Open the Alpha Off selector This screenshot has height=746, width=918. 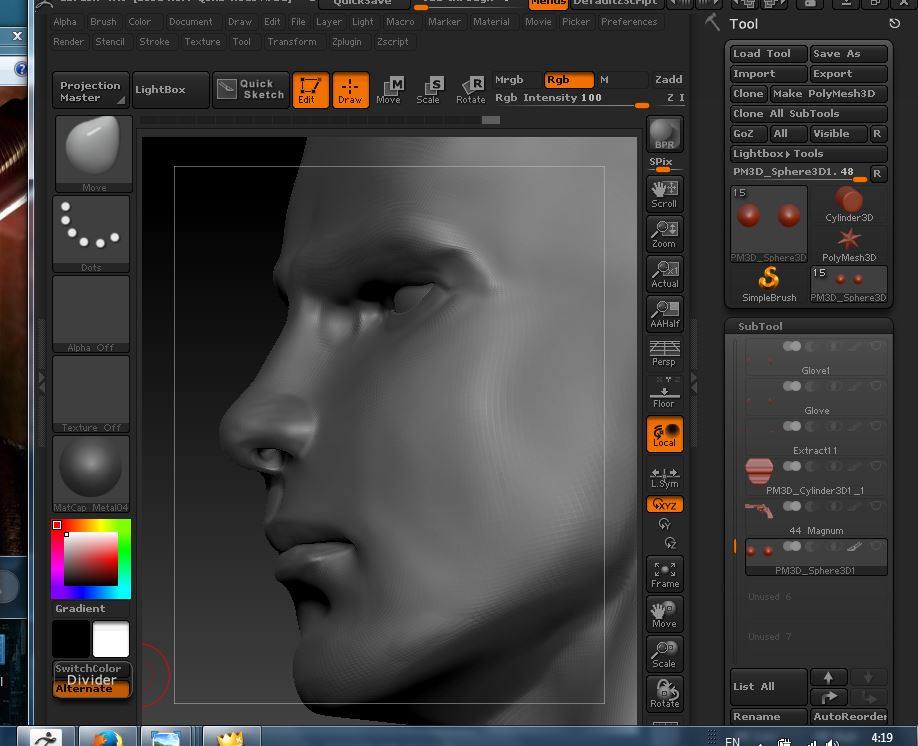(x=91, y=314)
